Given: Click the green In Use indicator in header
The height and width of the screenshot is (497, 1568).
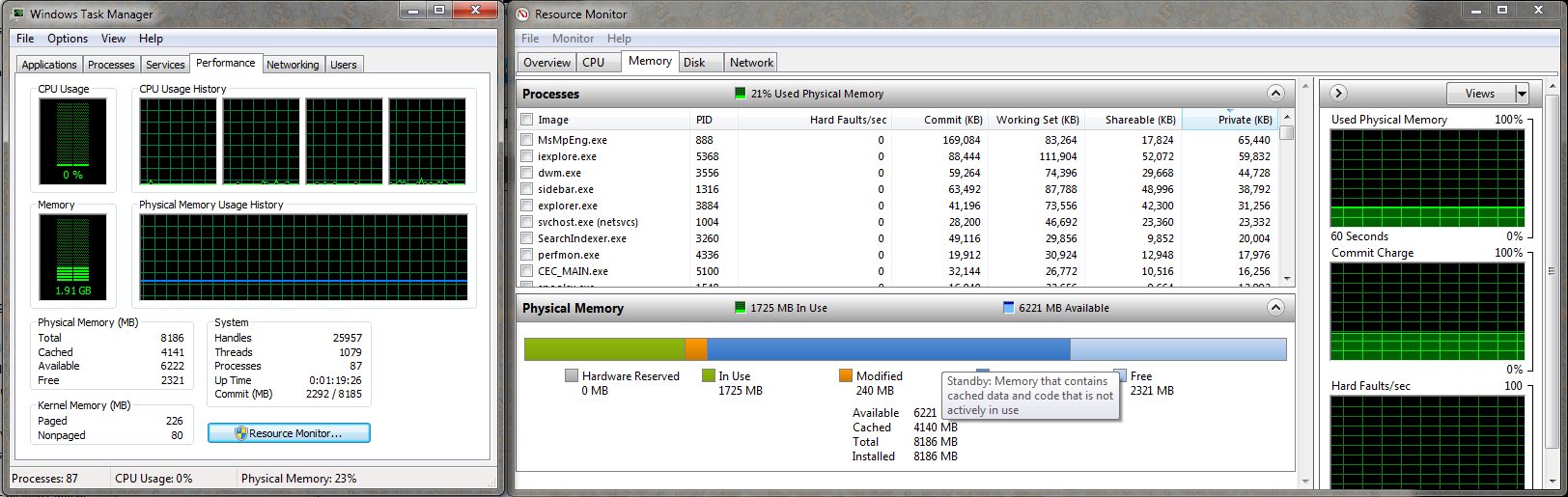Looking at the screenshot, I should pyautogui.click(x=741, y=308).
